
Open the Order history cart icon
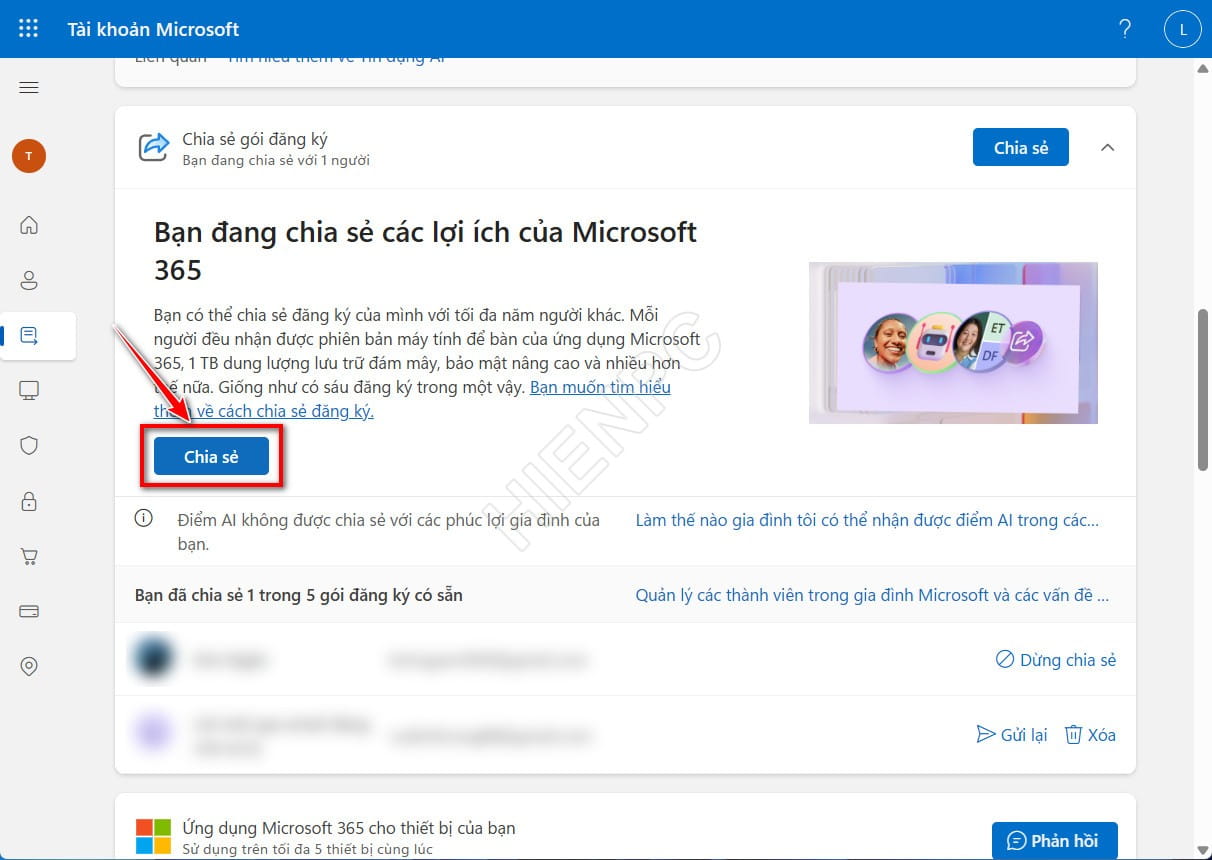pos(29,557)
